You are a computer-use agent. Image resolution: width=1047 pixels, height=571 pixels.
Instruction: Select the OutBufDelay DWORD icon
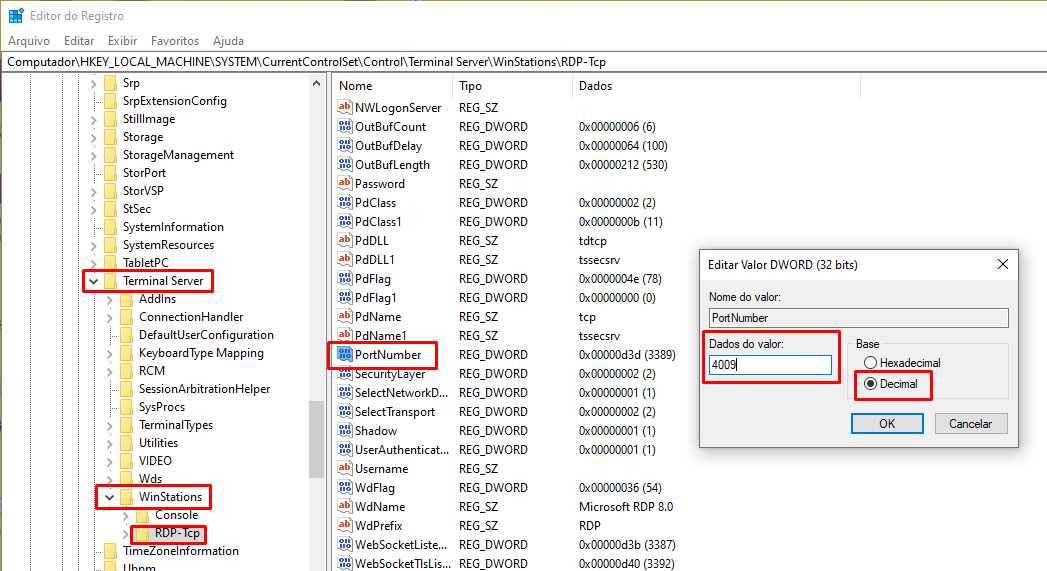[345, 145]
